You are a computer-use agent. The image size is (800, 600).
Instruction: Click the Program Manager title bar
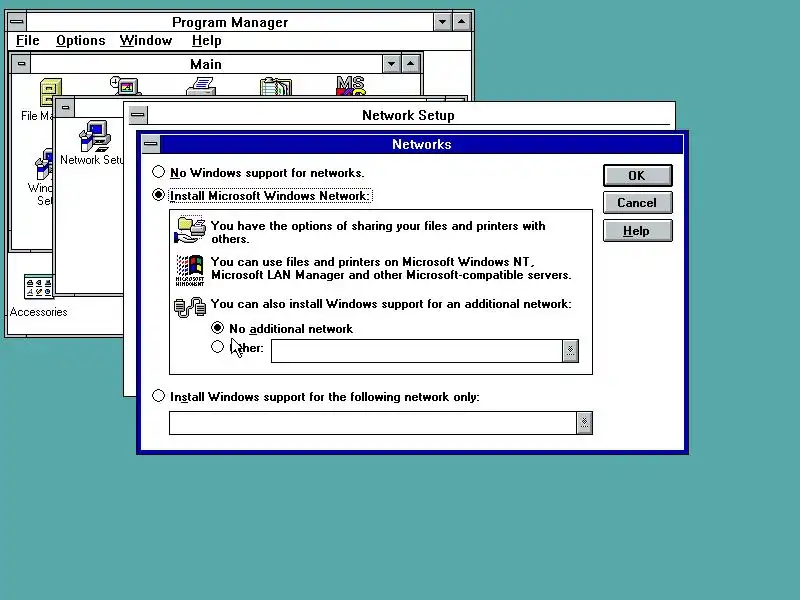230,22
